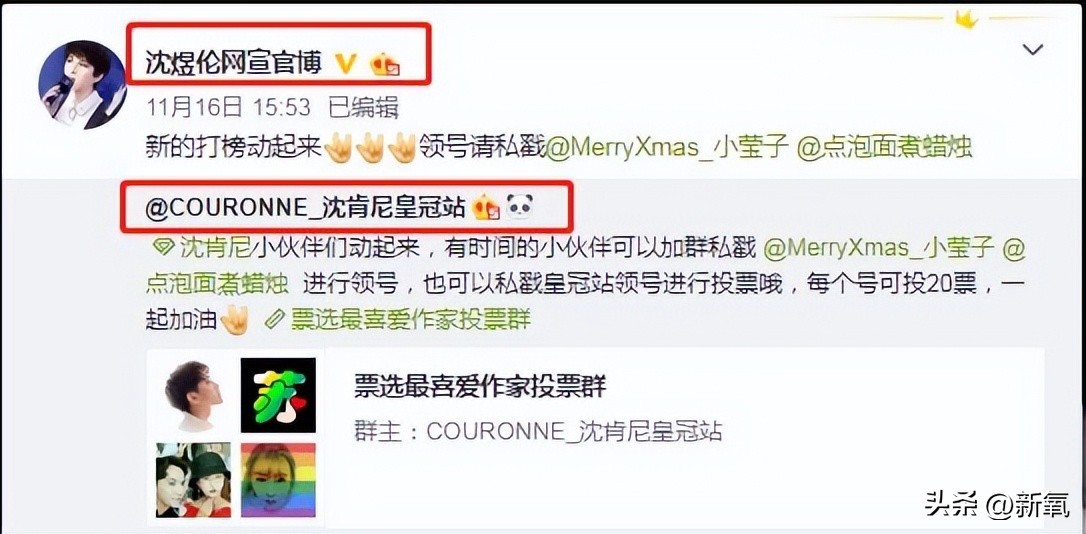
Task: Click the crown badge after COURONNE_沈肯尼皇冠站
Action: pos(486,207)
